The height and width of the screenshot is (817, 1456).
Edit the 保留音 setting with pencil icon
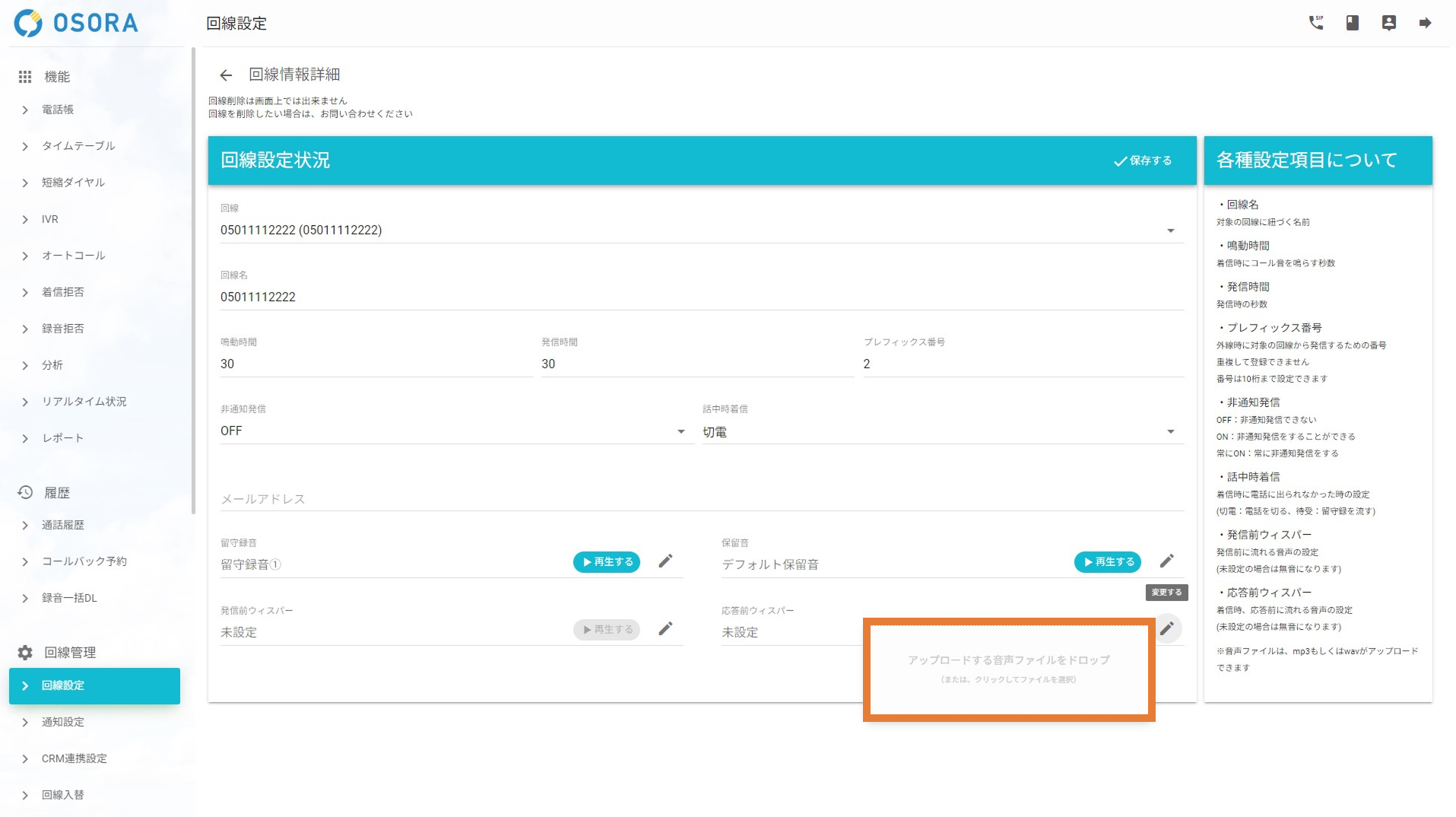pos(1166,561)
